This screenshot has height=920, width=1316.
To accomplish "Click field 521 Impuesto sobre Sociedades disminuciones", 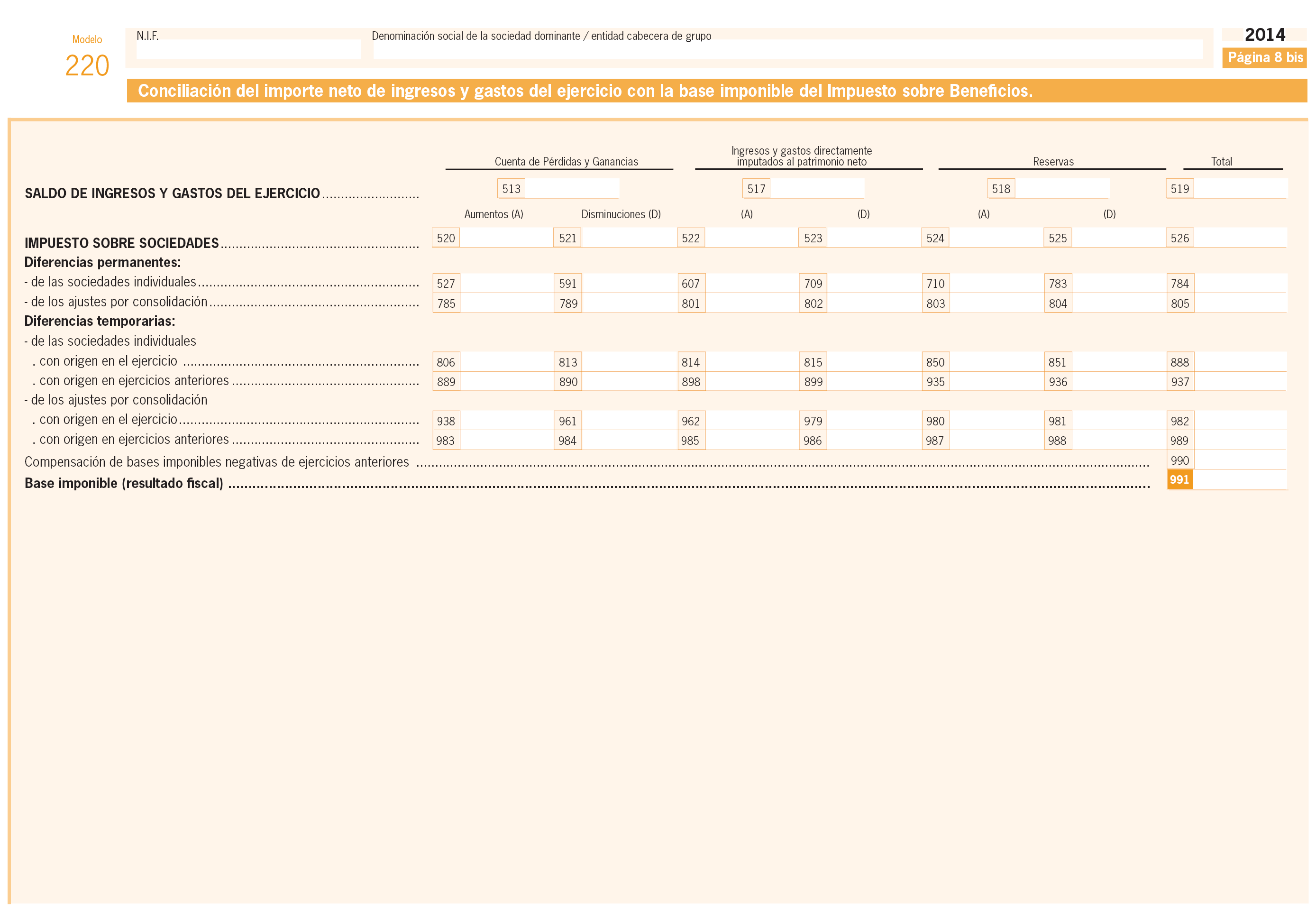I will click(x=629, y=238).
